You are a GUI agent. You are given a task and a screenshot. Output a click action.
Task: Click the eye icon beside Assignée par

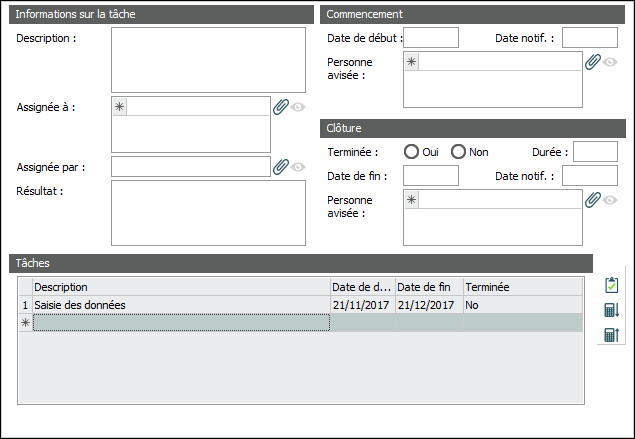click(x=298, y=166)
